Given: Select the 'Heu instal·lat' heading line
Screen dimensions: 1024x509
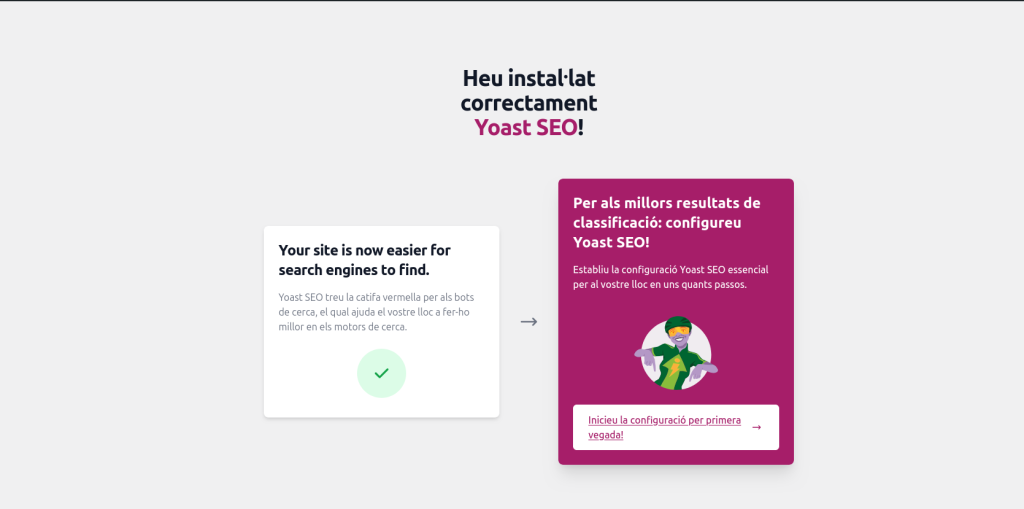Looking at the screenshot, I should point(529,78).
